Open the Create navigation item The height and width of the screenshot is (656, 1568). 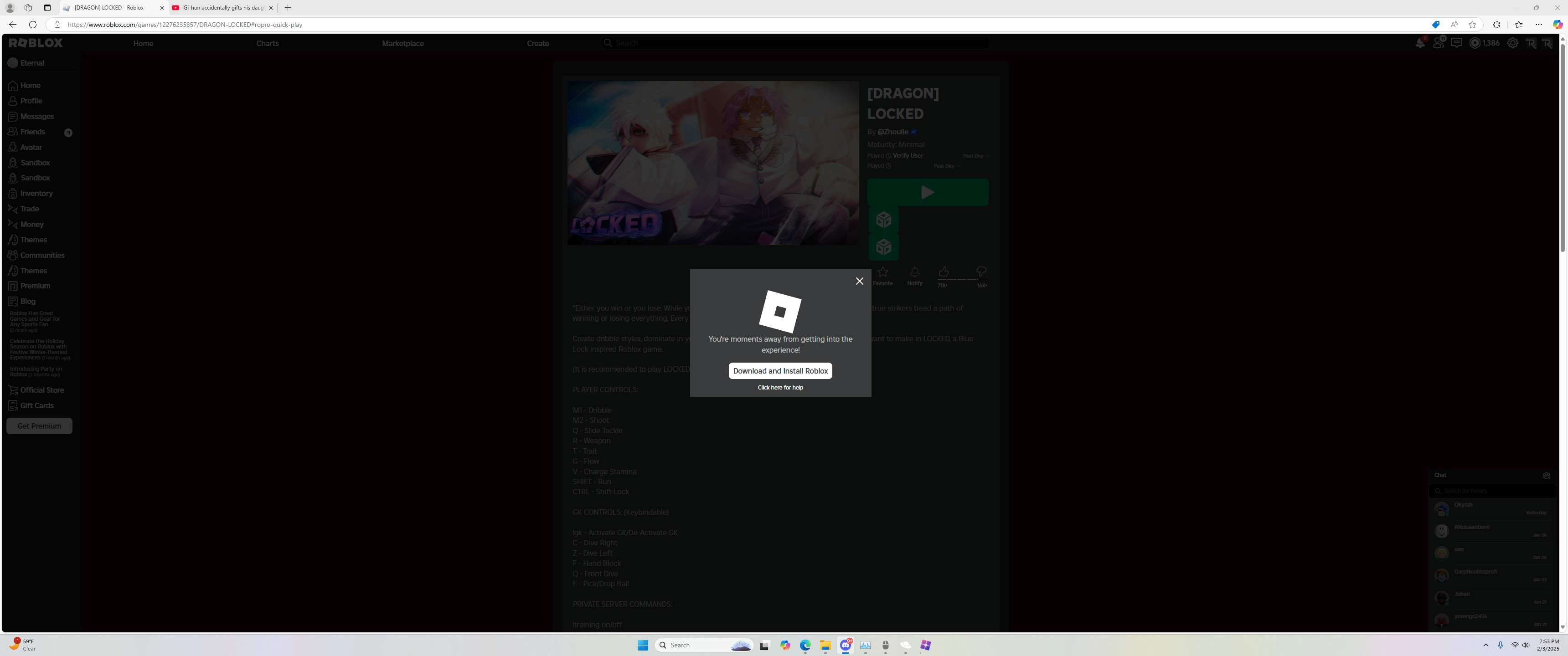pyautogui.click(x=538, y=43)
